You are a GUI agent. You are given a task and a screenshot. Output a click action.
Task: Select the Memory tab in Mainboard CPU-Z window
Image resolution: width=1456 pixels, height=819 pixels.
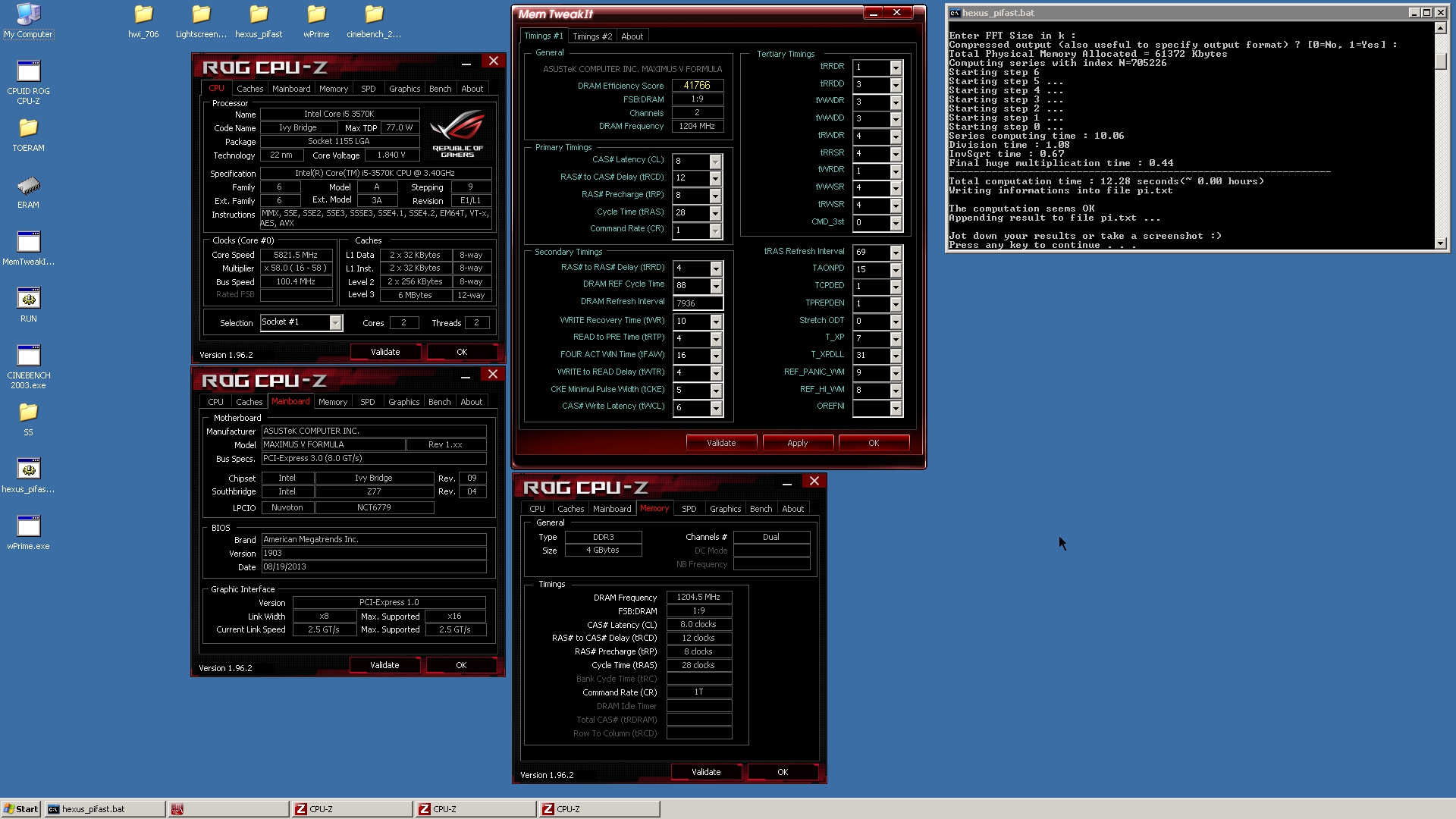[332, 402]
